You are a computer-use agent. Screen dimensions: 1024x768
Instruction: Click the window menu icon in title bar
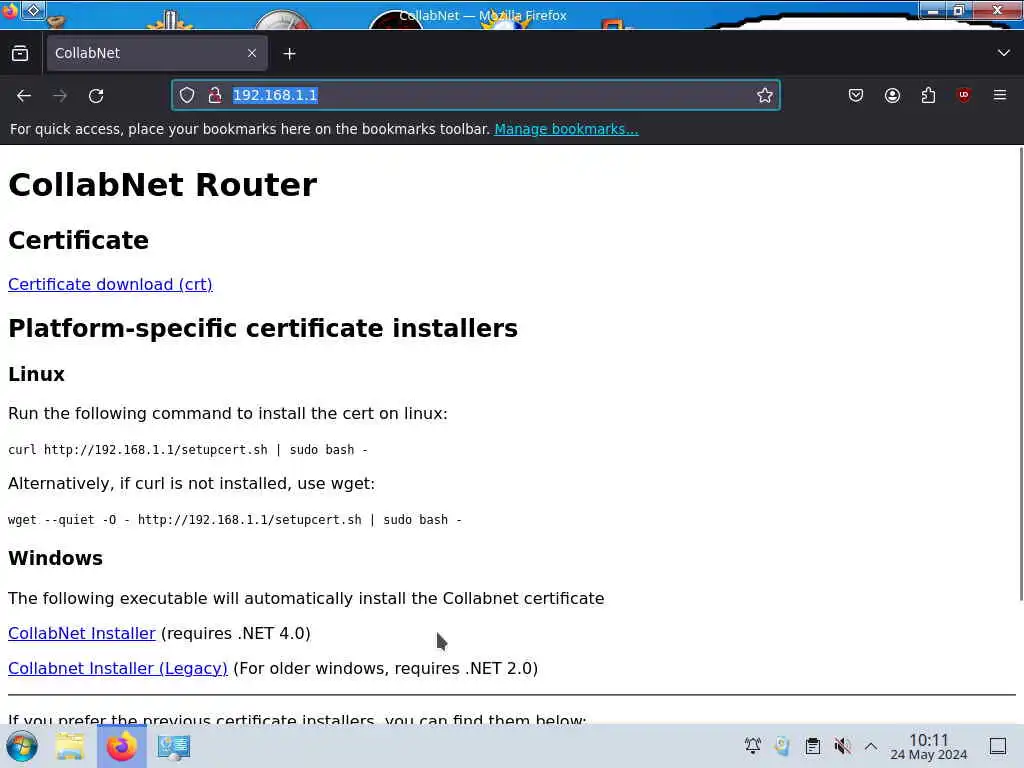point(10,12)
